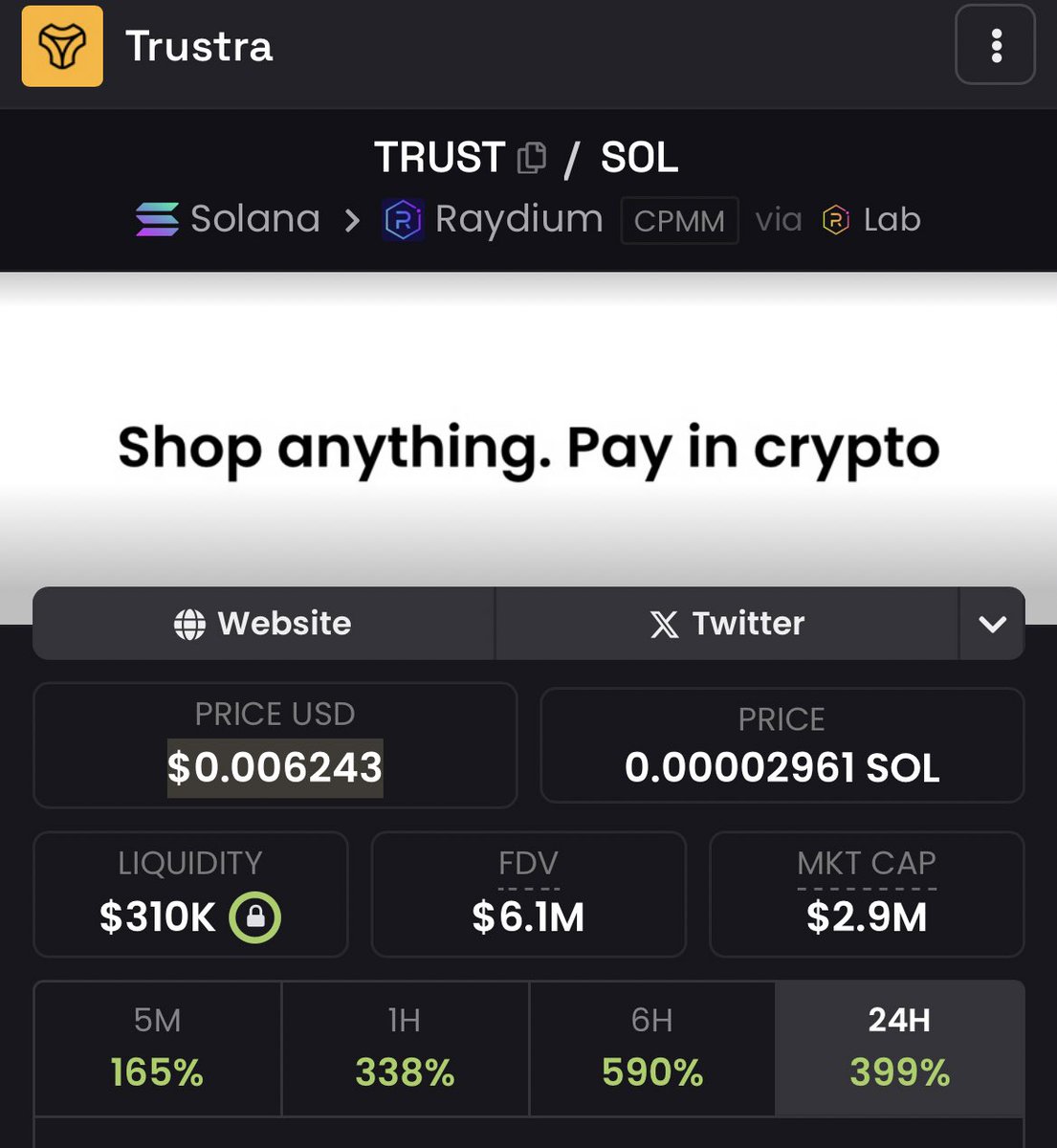This screenshot has height=1148, width=1057.
Task: Select the 5M timeframe tab
Action: [x=158, y=1049]
